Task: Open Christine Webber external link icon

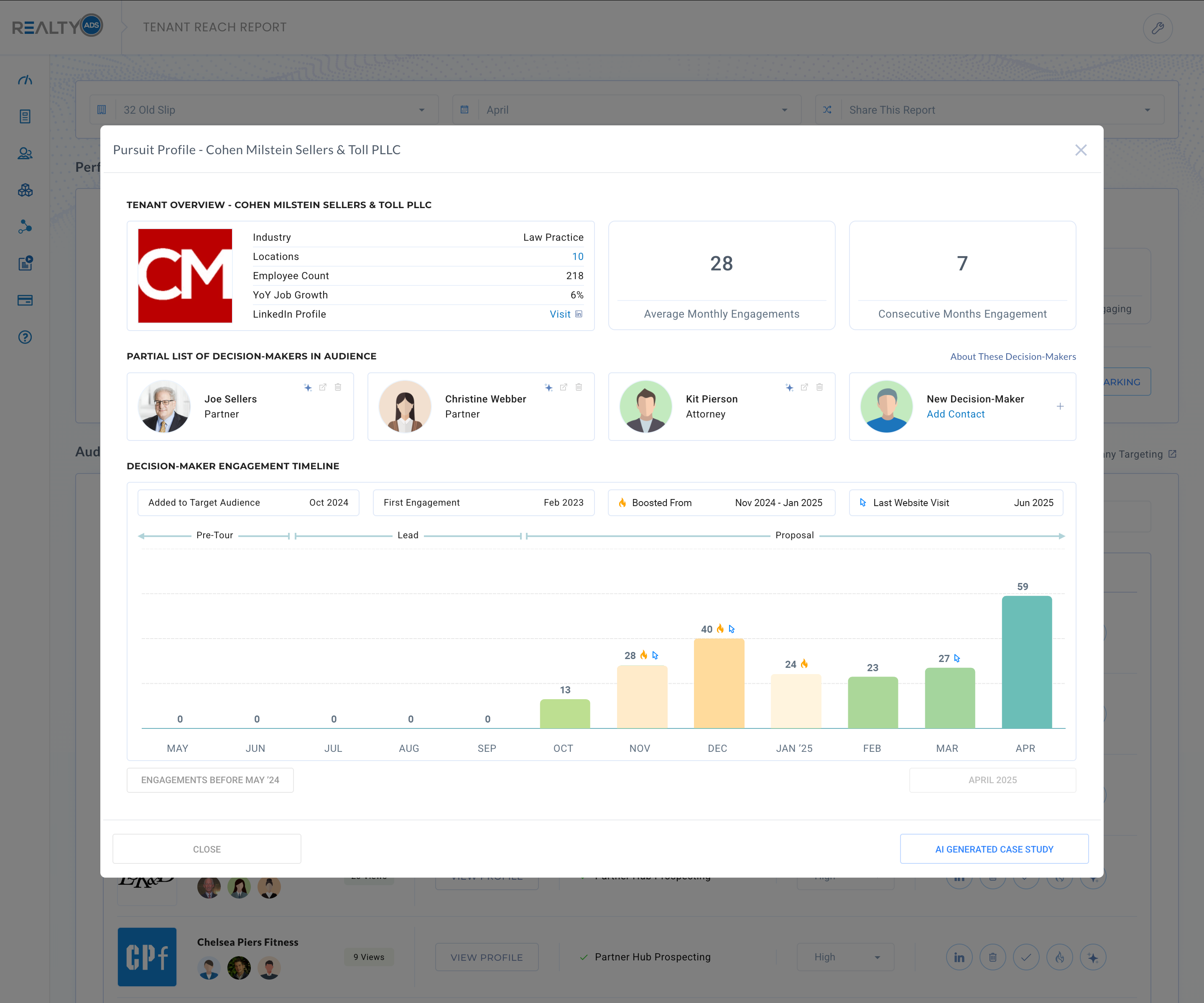Action: (564, 387)
